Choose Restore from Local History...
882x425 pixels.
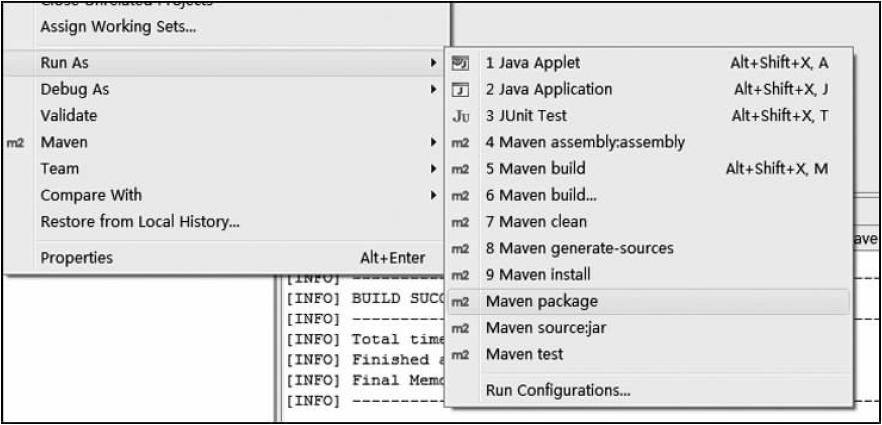click(139, 221)
